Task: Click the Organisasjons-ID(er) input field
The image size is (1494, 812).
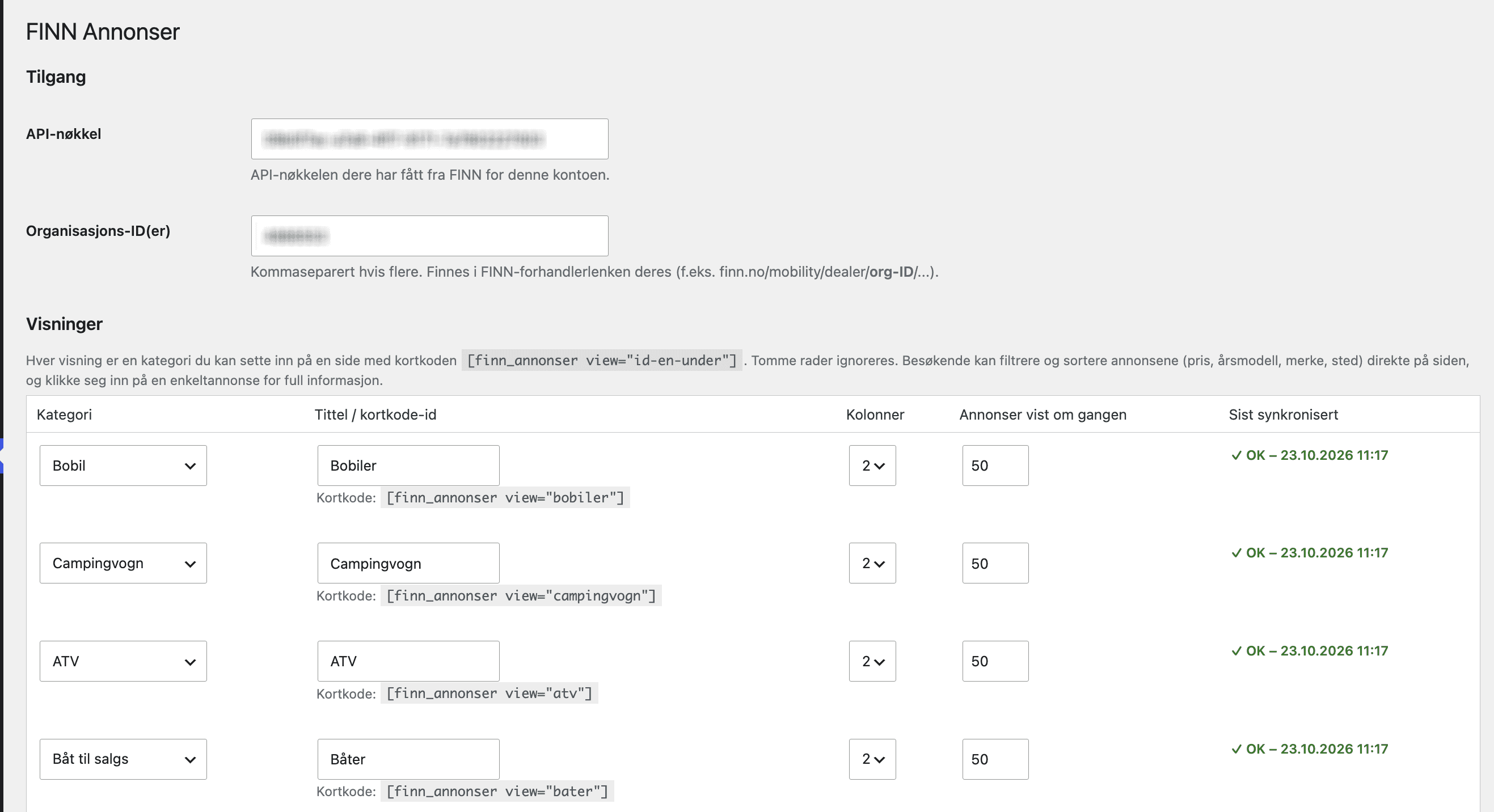Action: click(x=430, y=235)
